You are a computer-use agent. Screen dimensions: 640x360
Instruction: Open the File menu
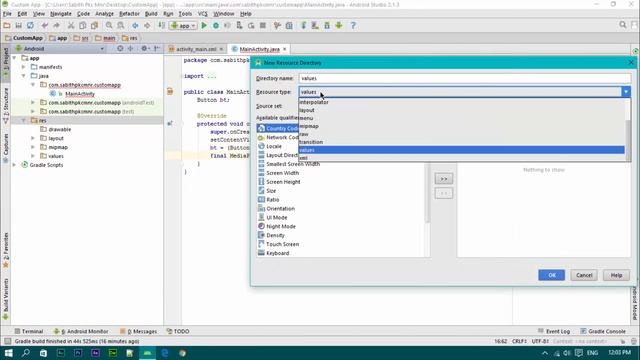click(x=7, y=13)
